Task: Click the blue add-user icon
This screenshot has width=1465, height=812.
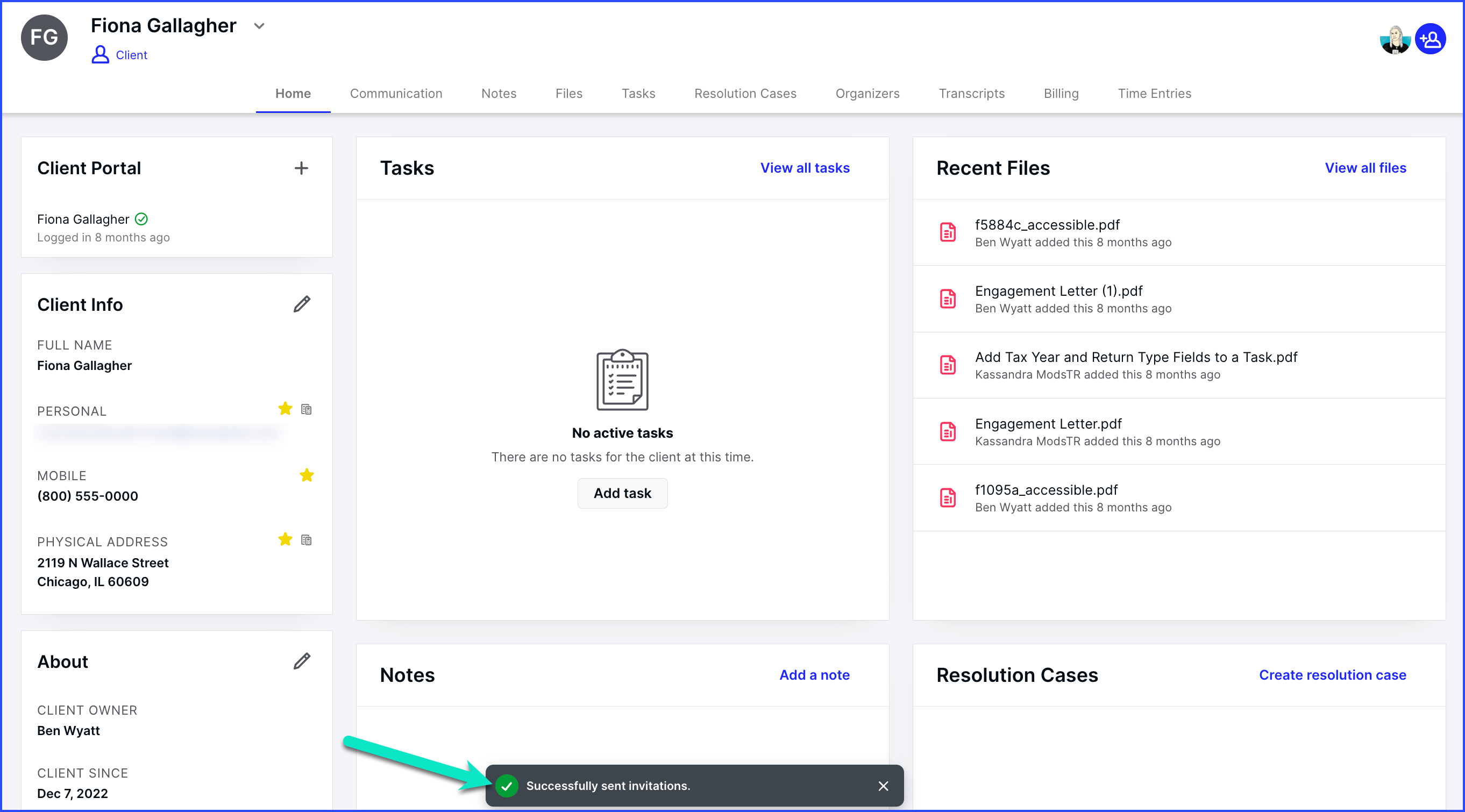Action: tap(1431, 39)
